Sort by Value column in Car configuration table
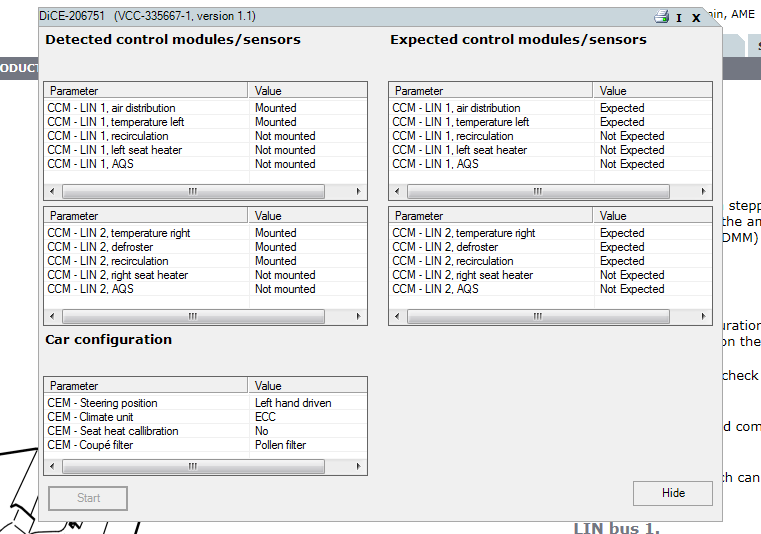Screen dimensions: 761x534 pos(308,386)
